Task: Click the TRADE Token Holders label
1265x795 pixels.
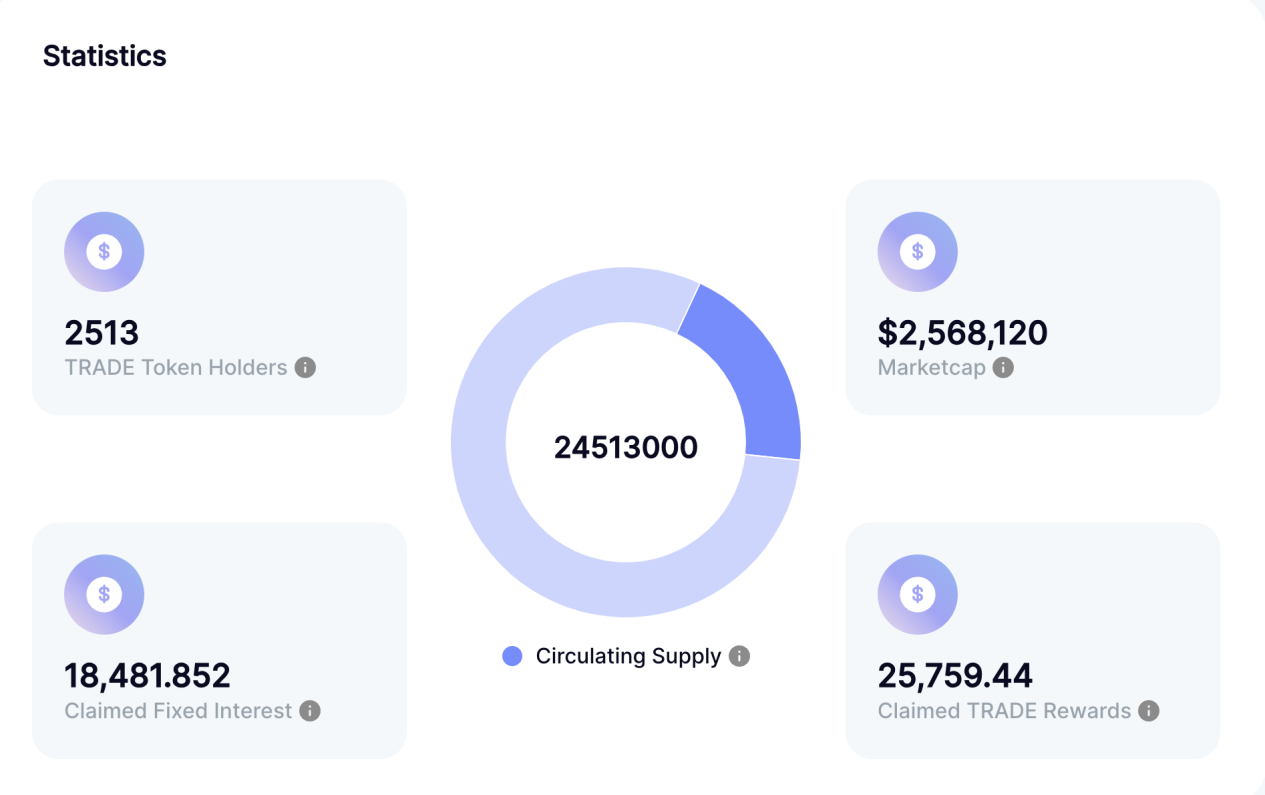Action: click(176, 368)
